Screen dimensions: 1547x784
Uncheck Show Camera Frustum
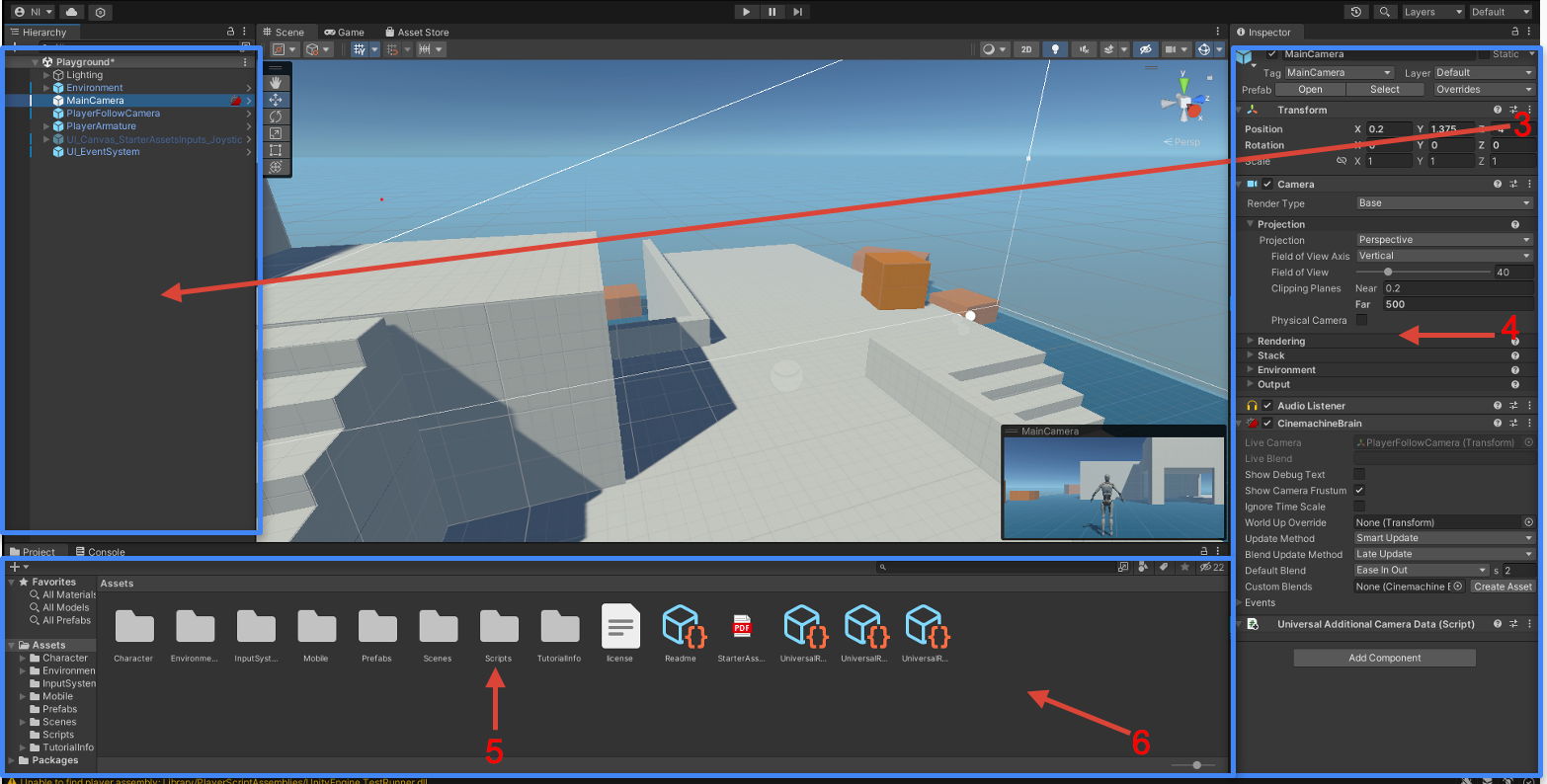click(1359, 491)
